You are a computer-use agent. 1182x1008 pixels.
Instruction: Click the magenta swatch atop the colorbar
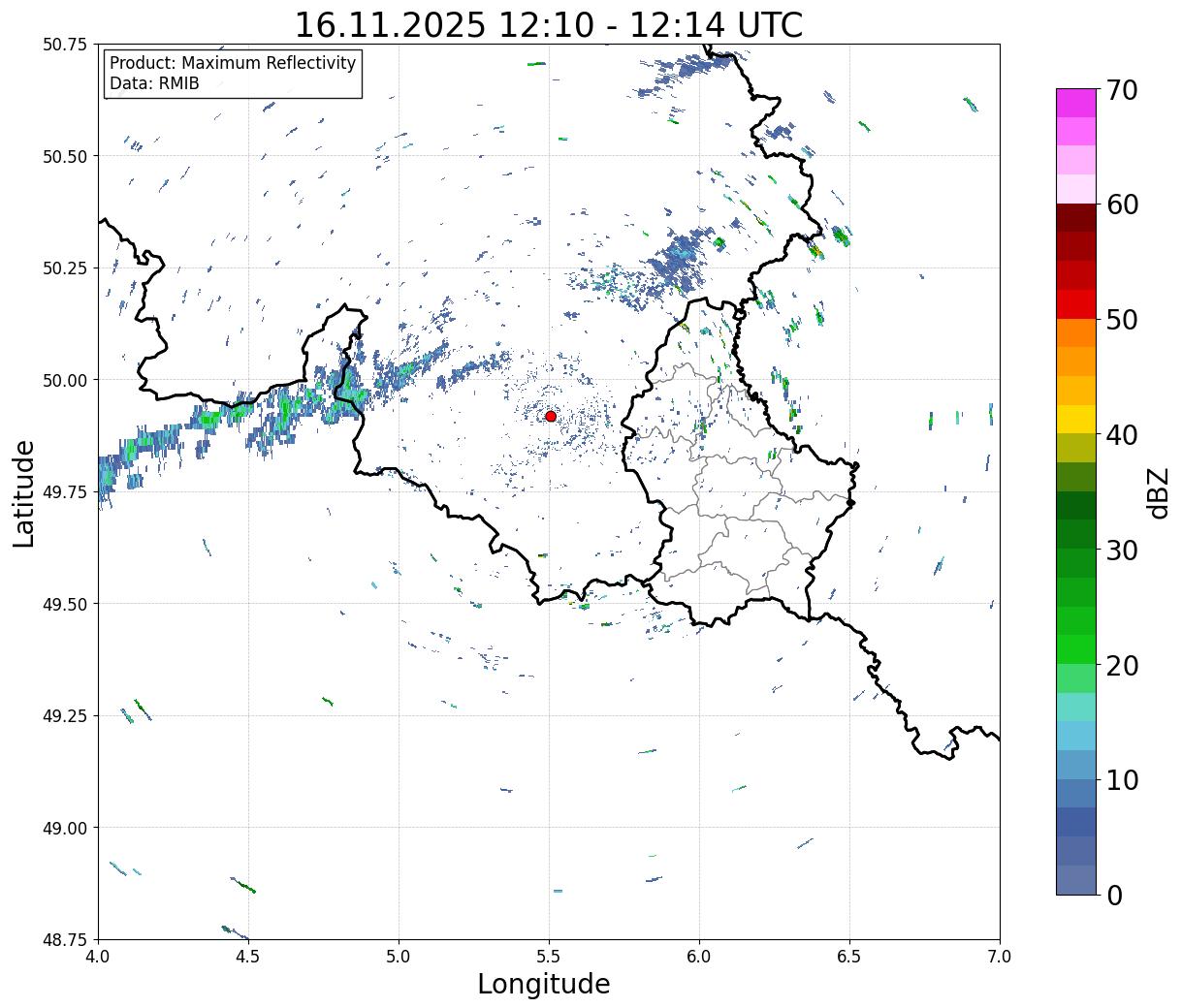[x=1076, y=103]
